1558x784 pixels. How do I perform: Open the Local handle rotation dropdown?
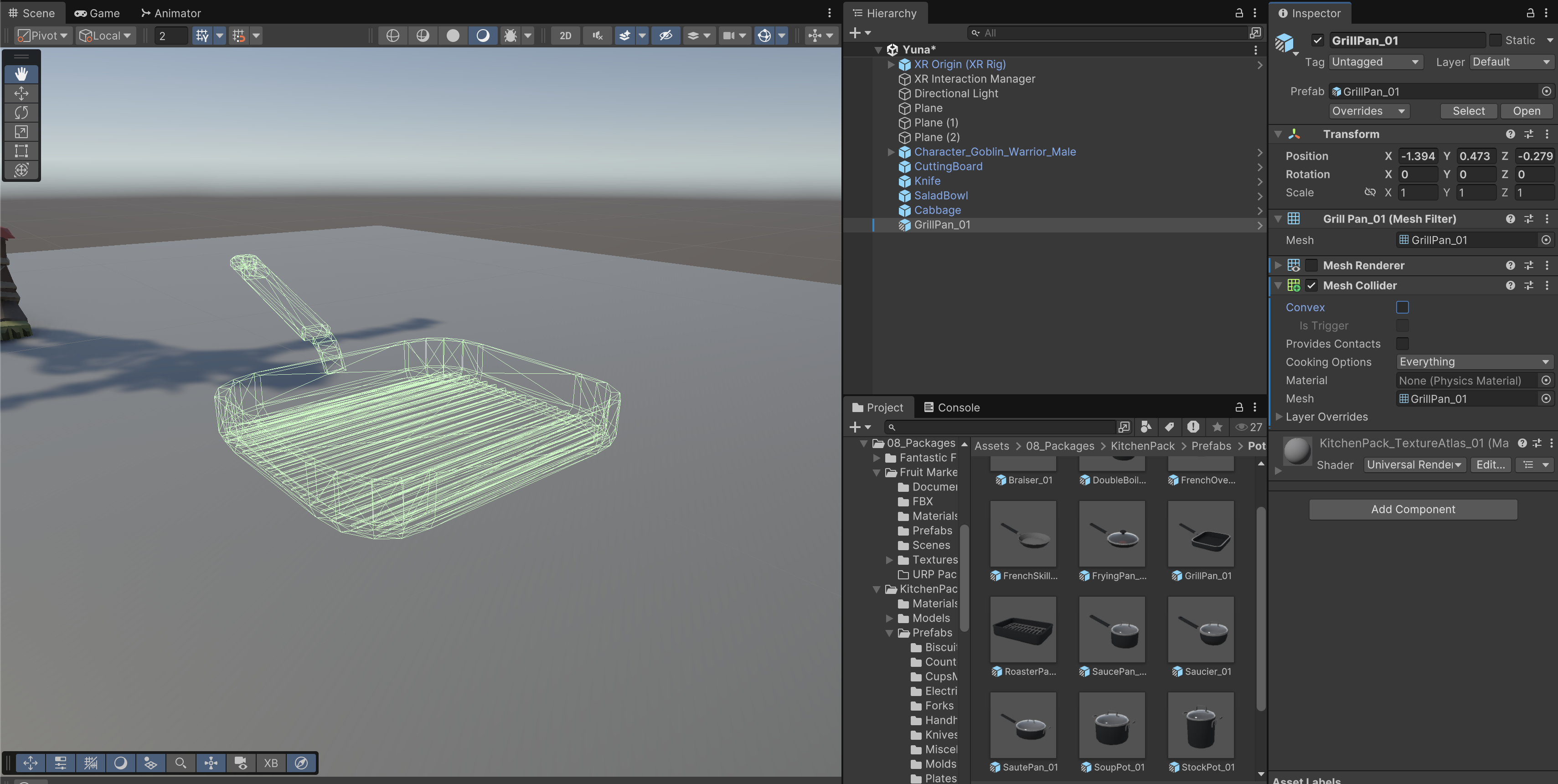pos(106,36)
